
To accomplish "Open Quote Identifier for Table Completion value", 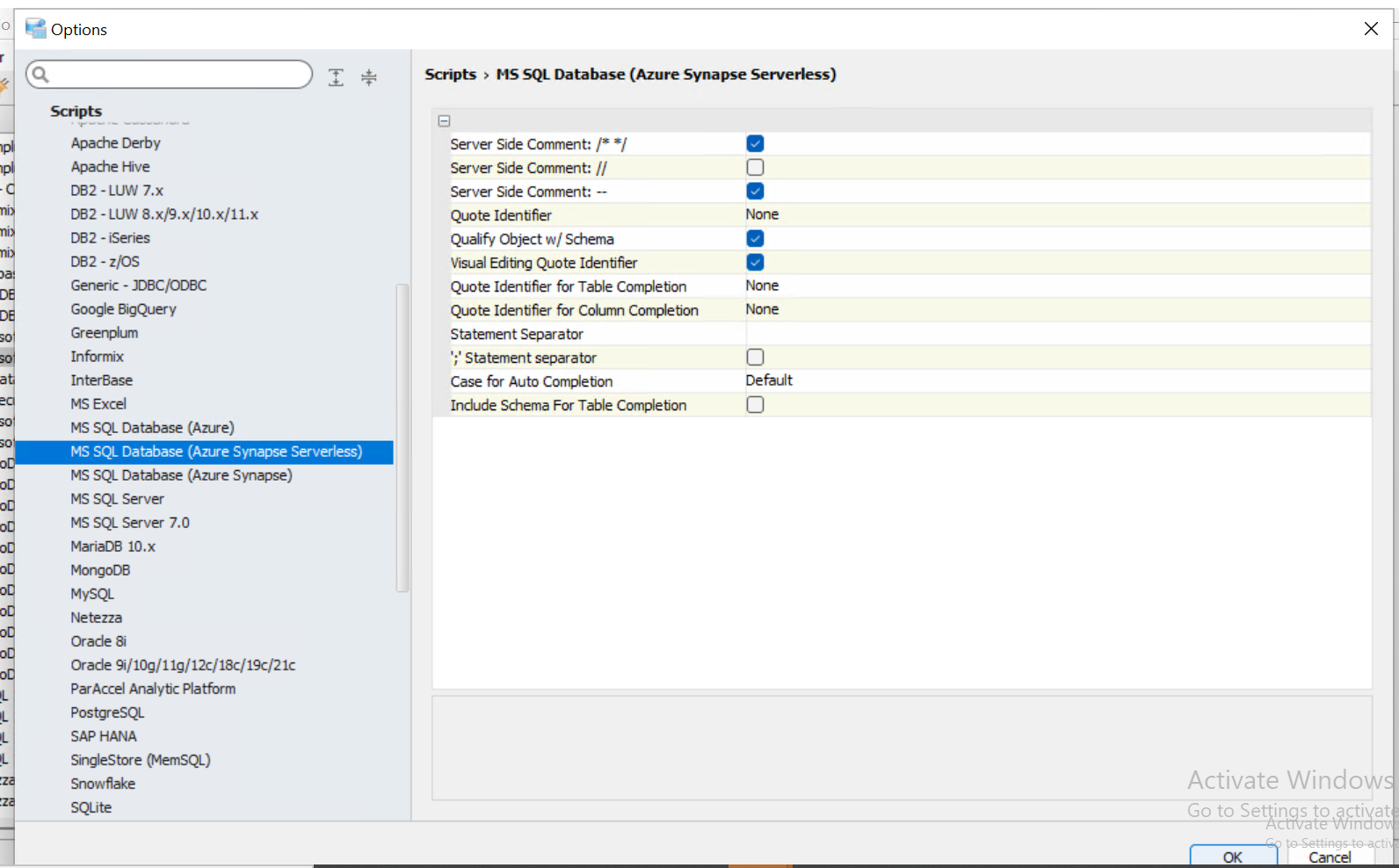I will [1058, 286].
